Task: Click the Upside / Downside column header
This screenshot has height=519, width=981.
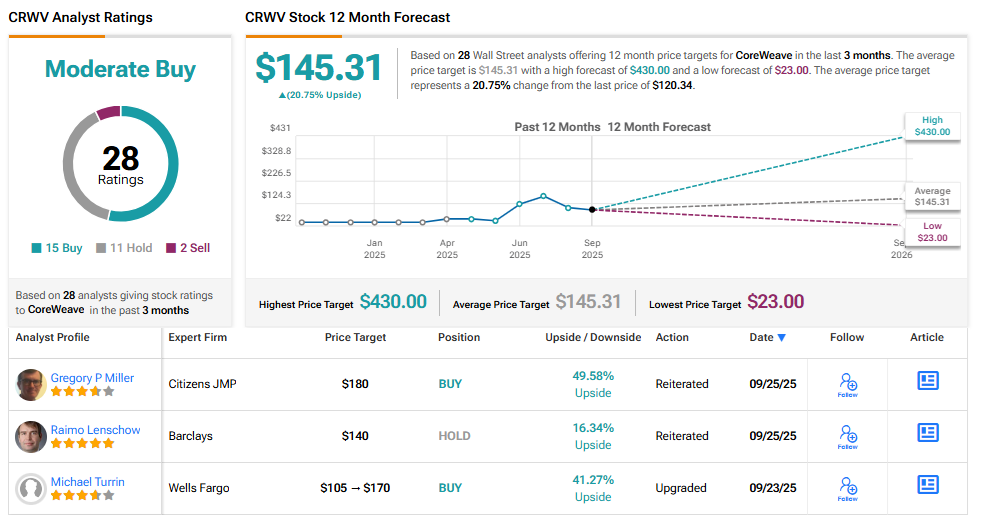Action: tap(593, 337)
